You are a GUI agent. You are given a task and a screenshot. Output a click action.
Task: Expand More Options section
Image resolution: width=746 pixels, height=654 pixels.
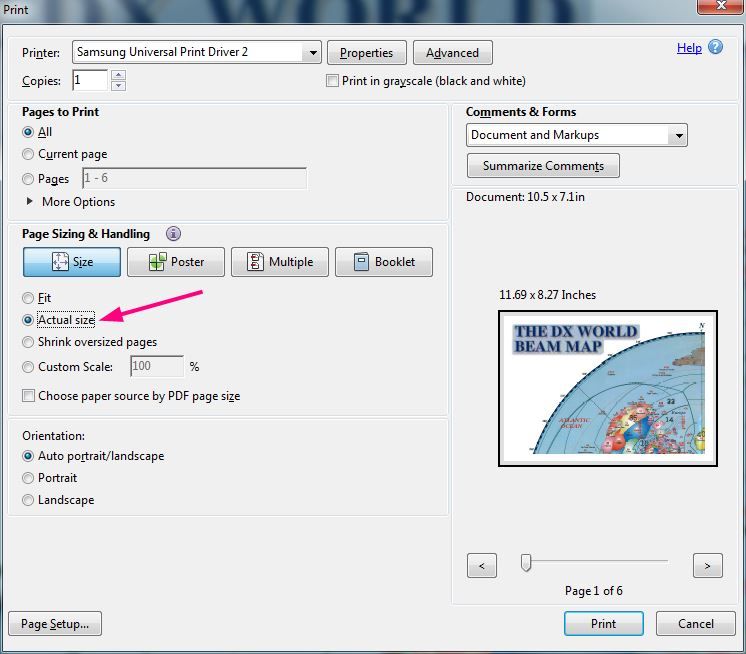30,202
